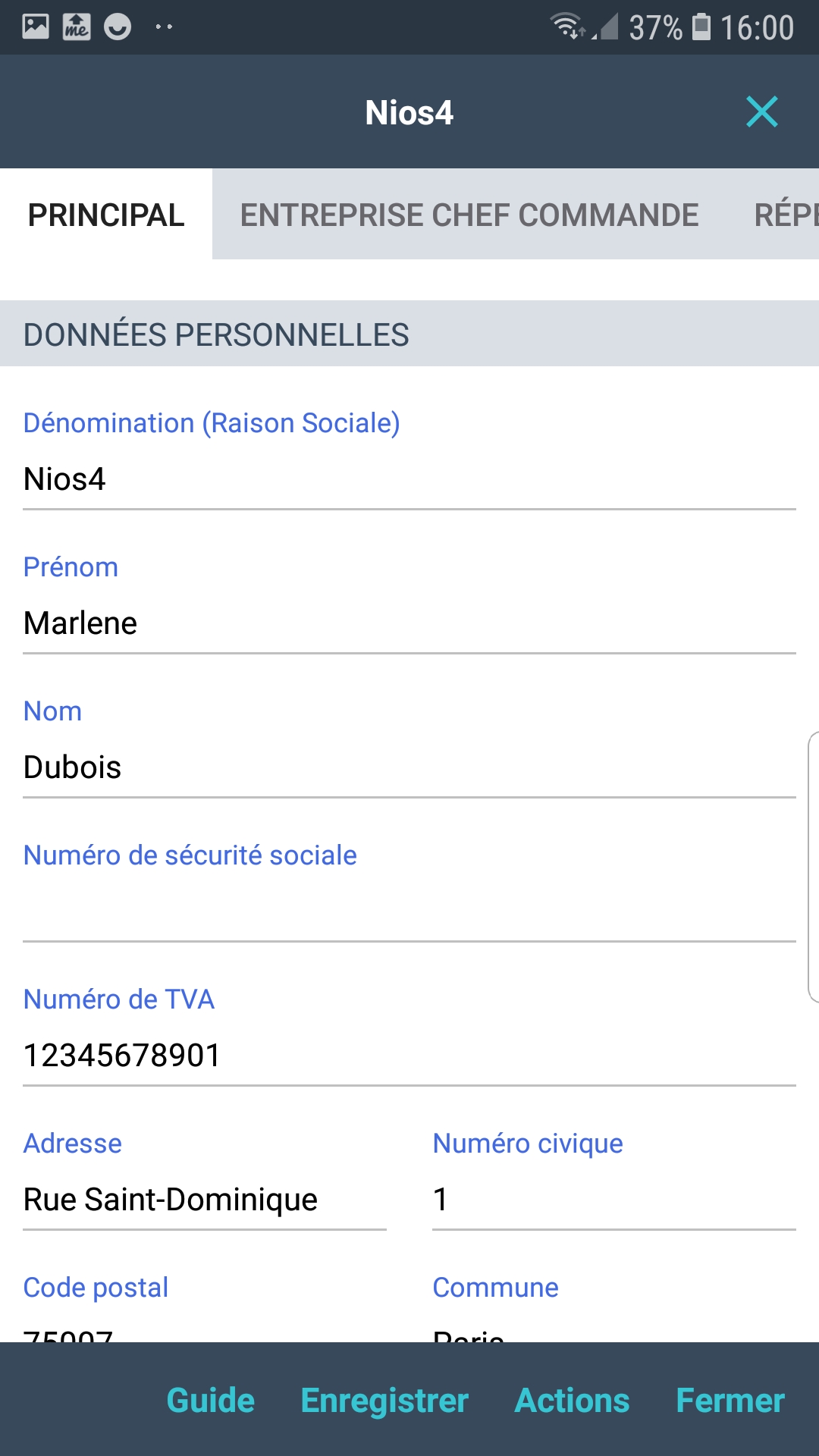
Task: Tap the mobile signal strength icon
Action: tap(607, 27)
